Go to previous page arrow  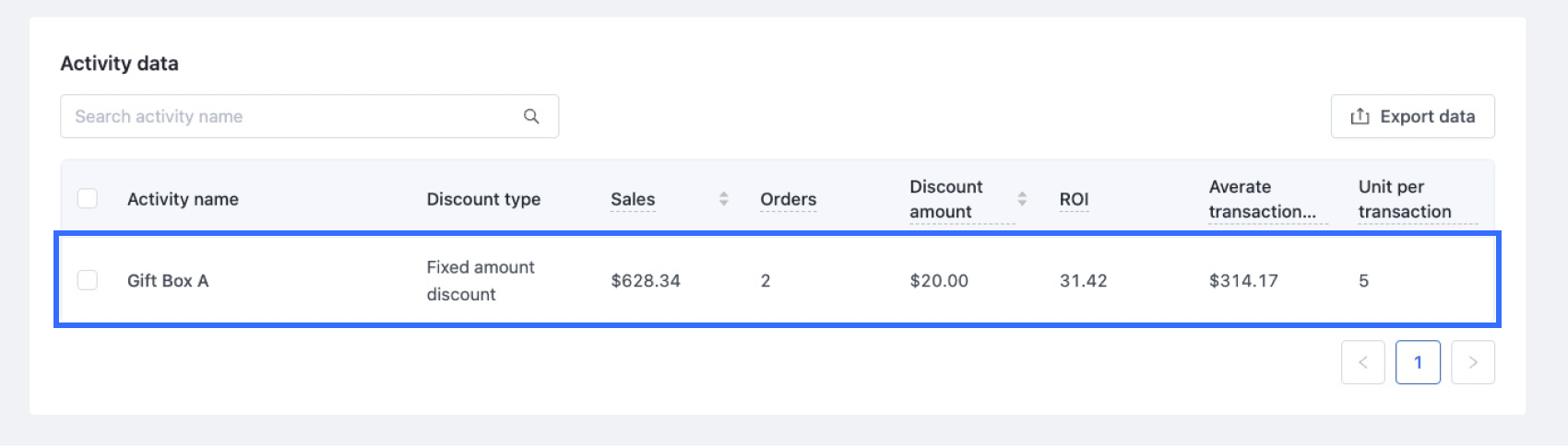pos(1363,362)
